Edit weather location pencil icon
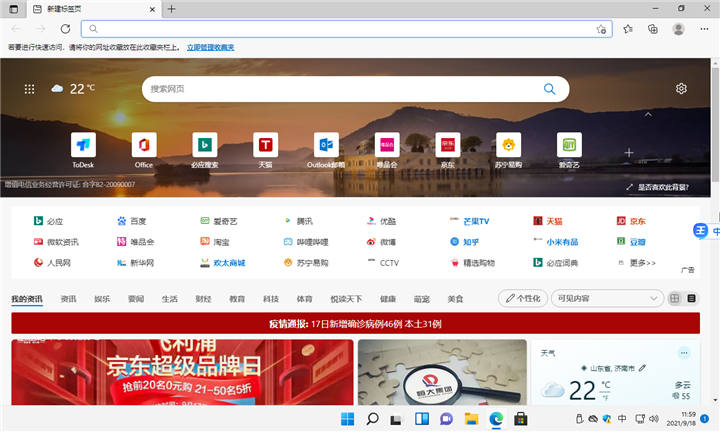Image resolution: width=720 pixels, height=432 pixels. click(x=642, y=368)
